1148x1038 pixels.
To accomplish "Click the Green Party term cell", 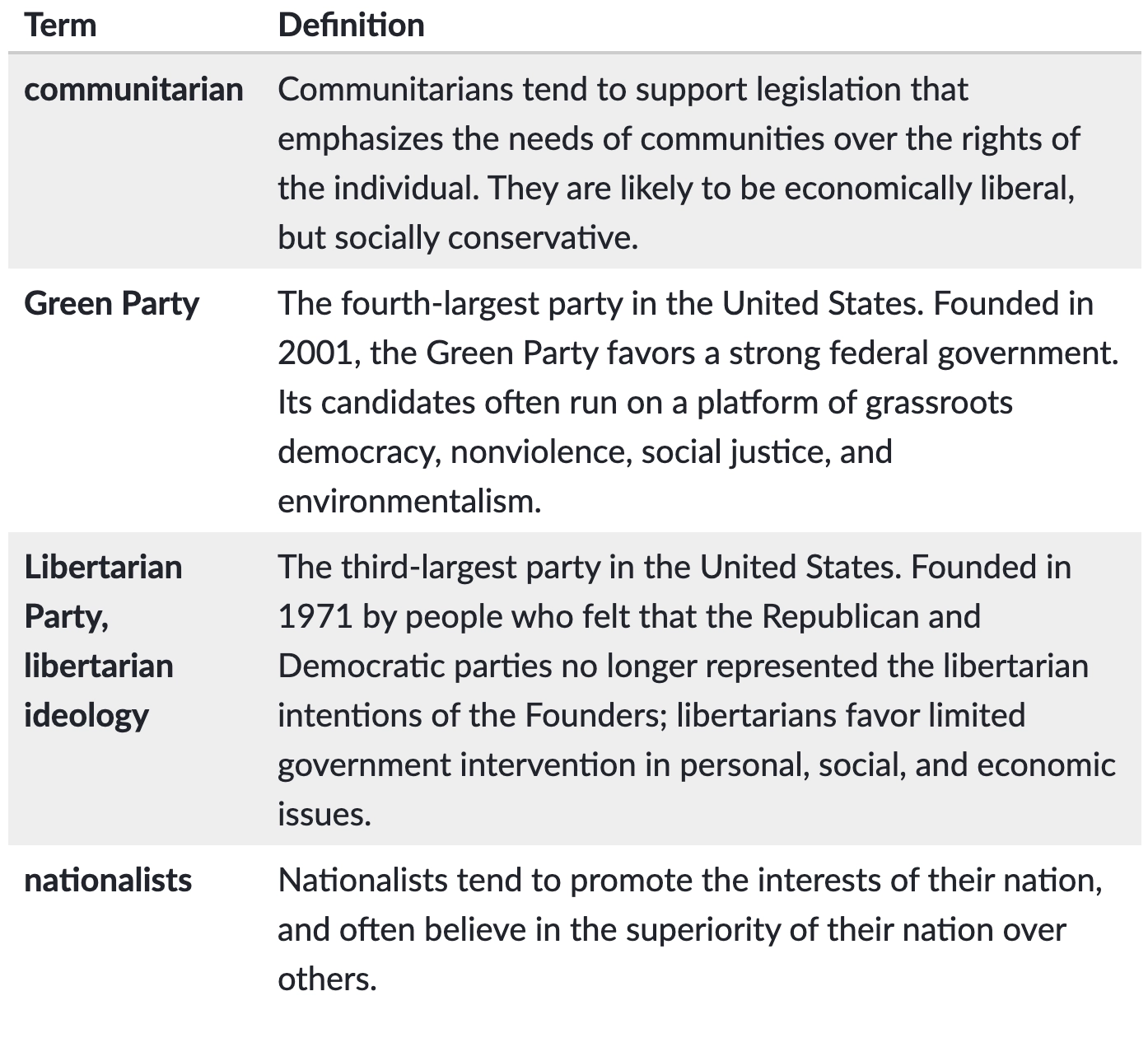I will coord(111,304).
